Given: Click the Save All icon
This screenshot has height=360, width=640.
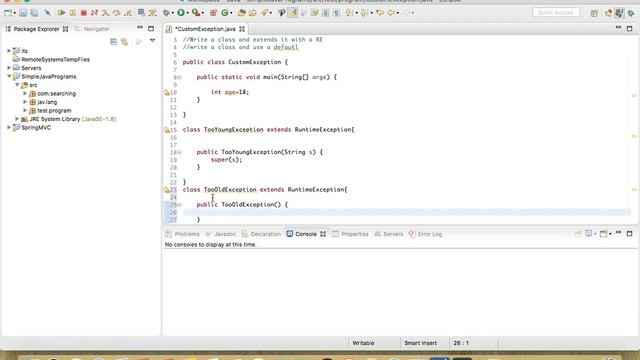Looking at the screenshot, I should click(34, 13).
